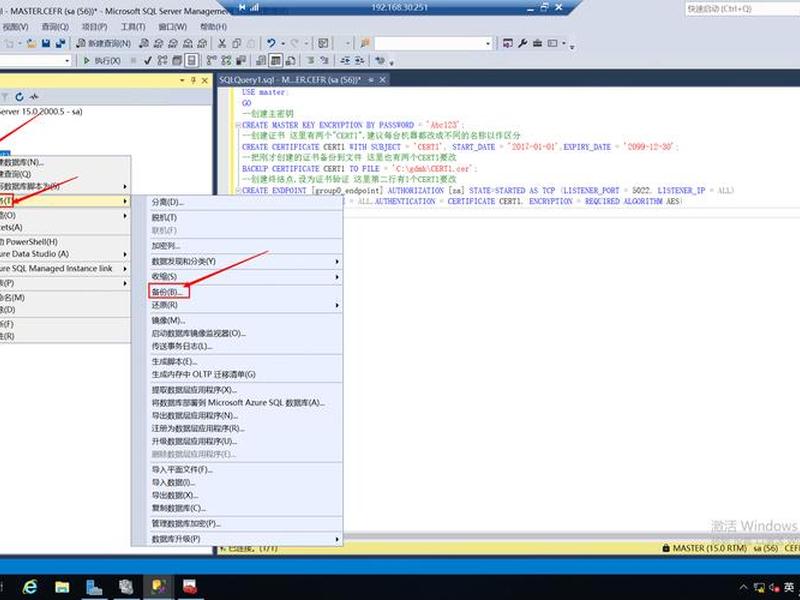The width and height of the screenshot is (800, 600).
Task: Click the 新建查询(N) button
Action: click(x=104, y=43)
